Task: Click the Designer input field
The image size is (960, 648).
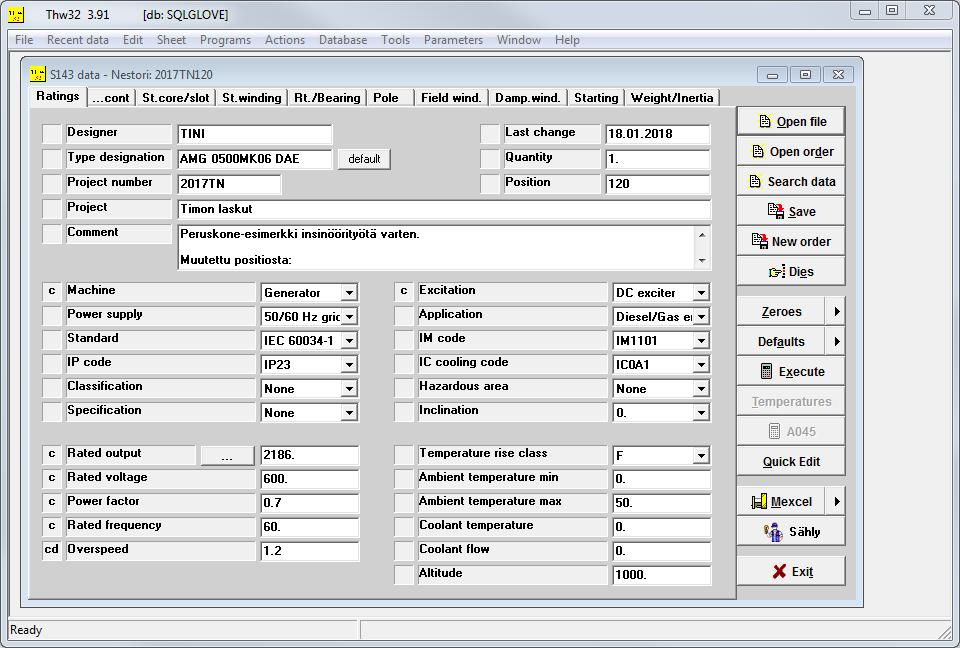Action: (x=255, y=134)
